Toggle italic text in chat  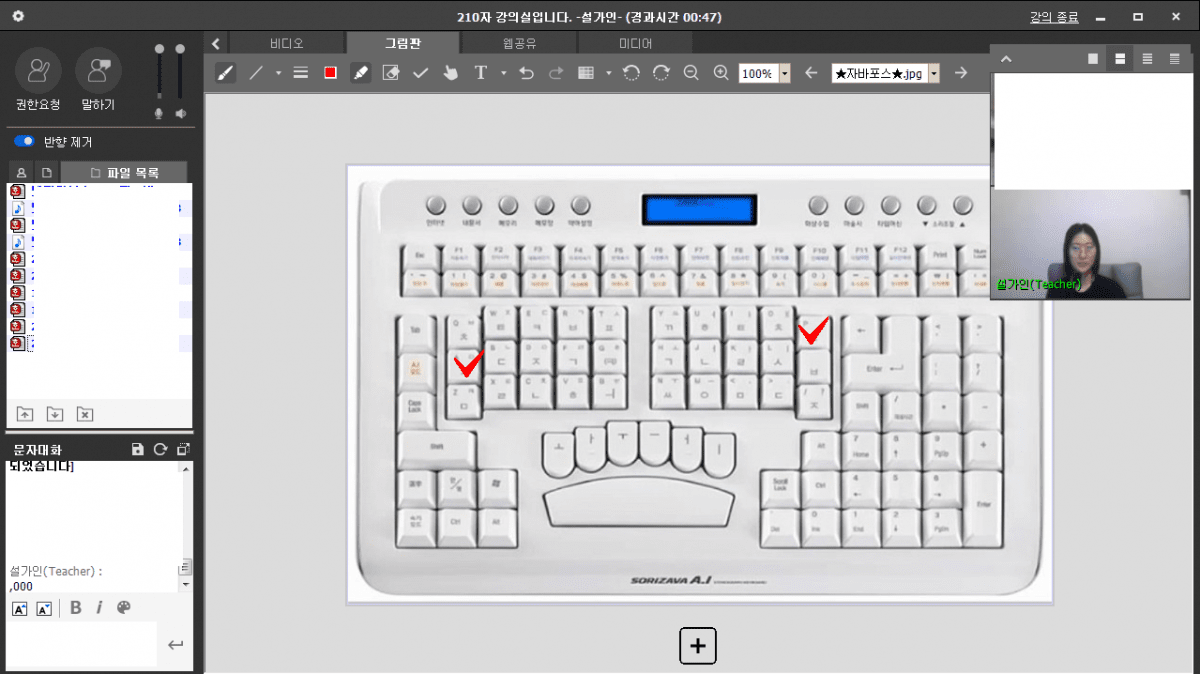[x=99, y=608]
